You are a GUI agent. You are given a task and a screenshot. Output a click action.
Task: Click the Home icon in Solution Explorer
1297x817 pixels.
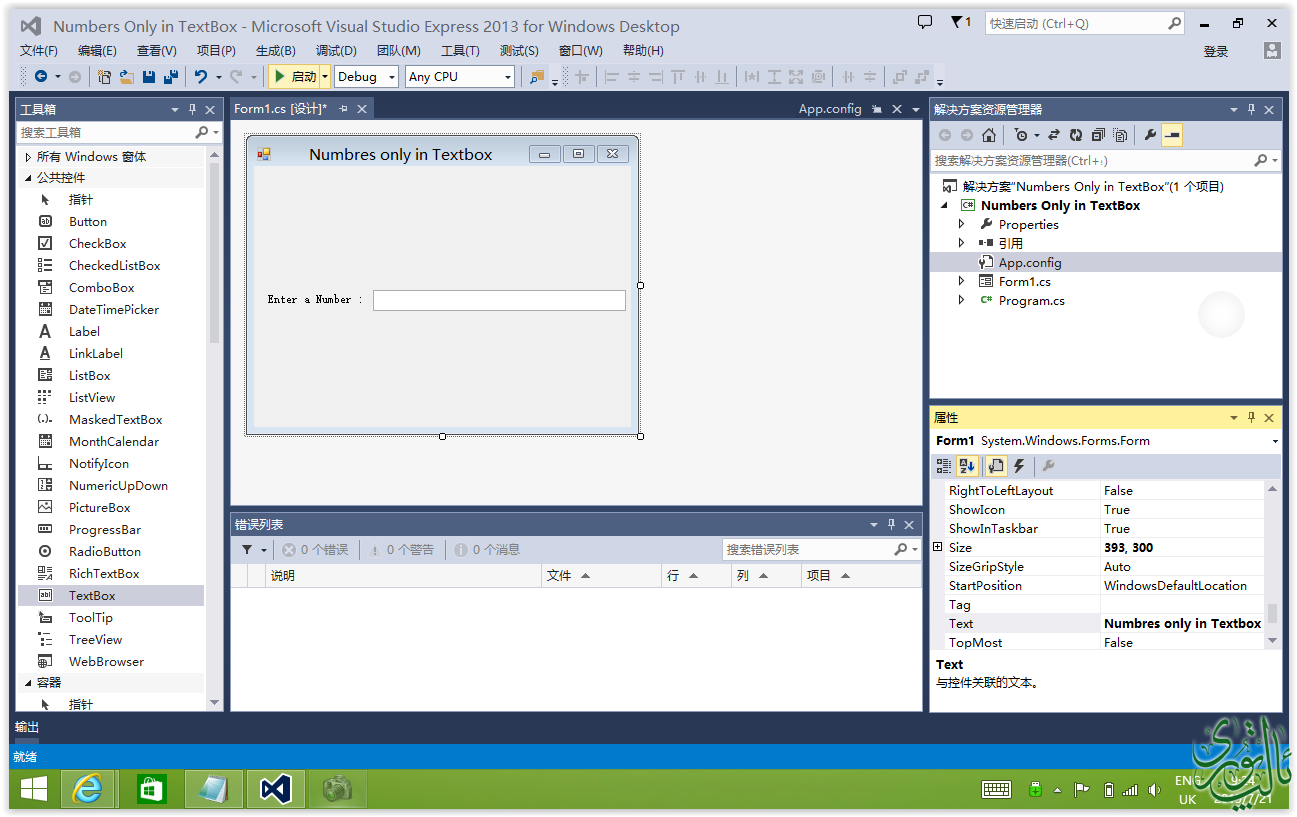989,135
